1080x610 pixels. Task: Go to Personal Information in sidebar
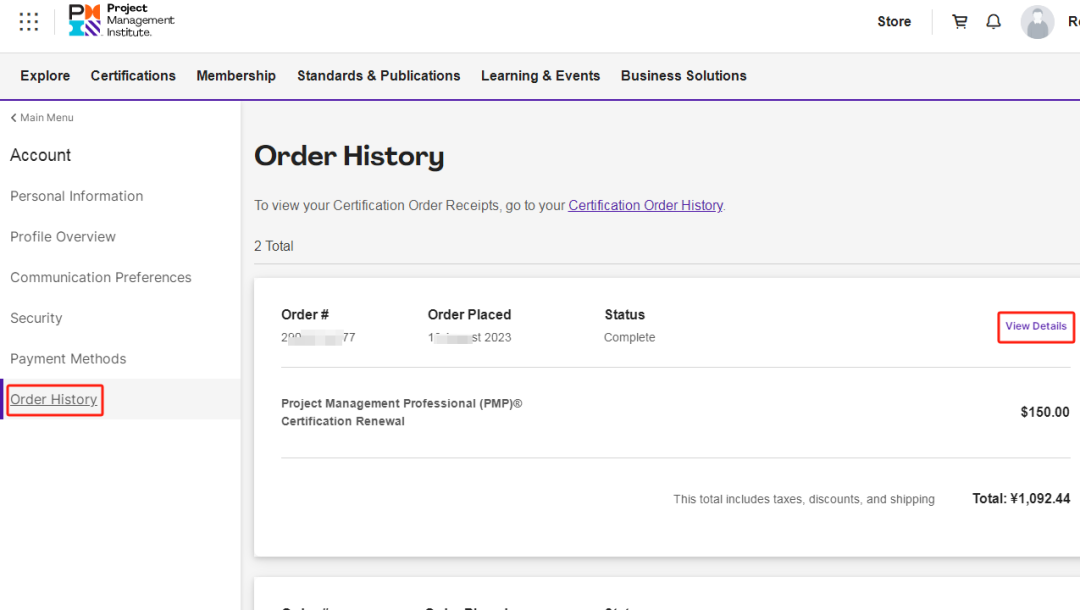[x=76, y=196]
